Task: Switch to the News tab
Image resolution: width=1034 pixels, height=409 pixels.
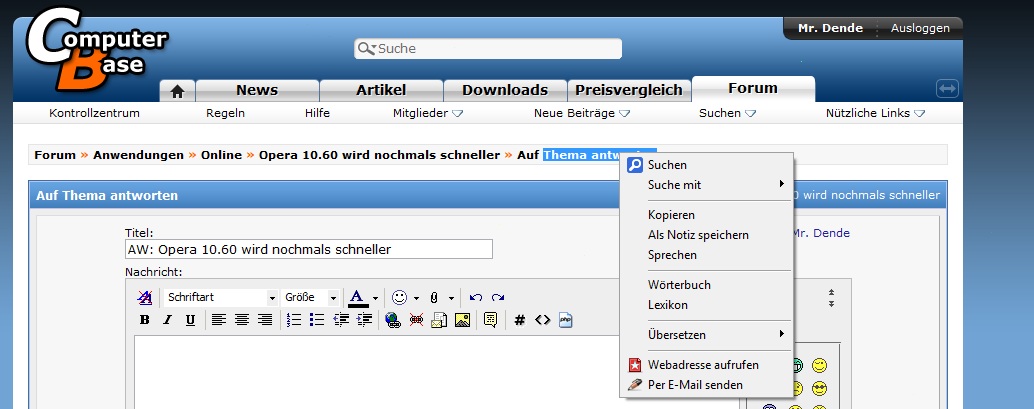Action: click(257, 90)
